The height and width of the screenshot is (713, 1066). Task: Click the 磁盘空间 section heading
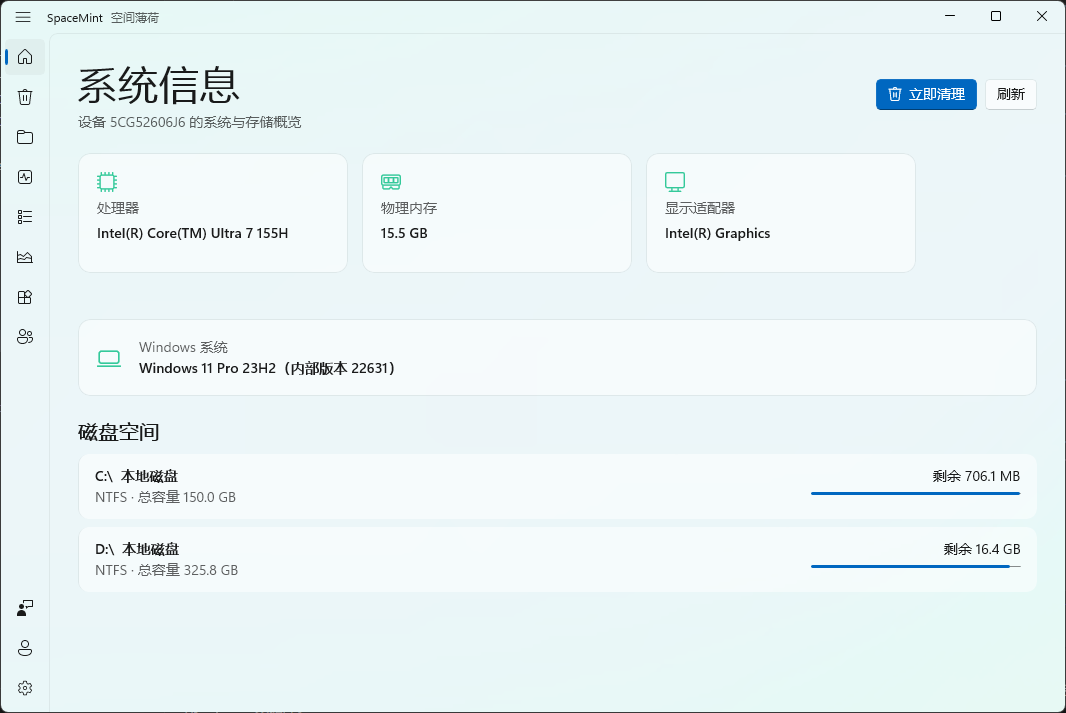point(119,432)
